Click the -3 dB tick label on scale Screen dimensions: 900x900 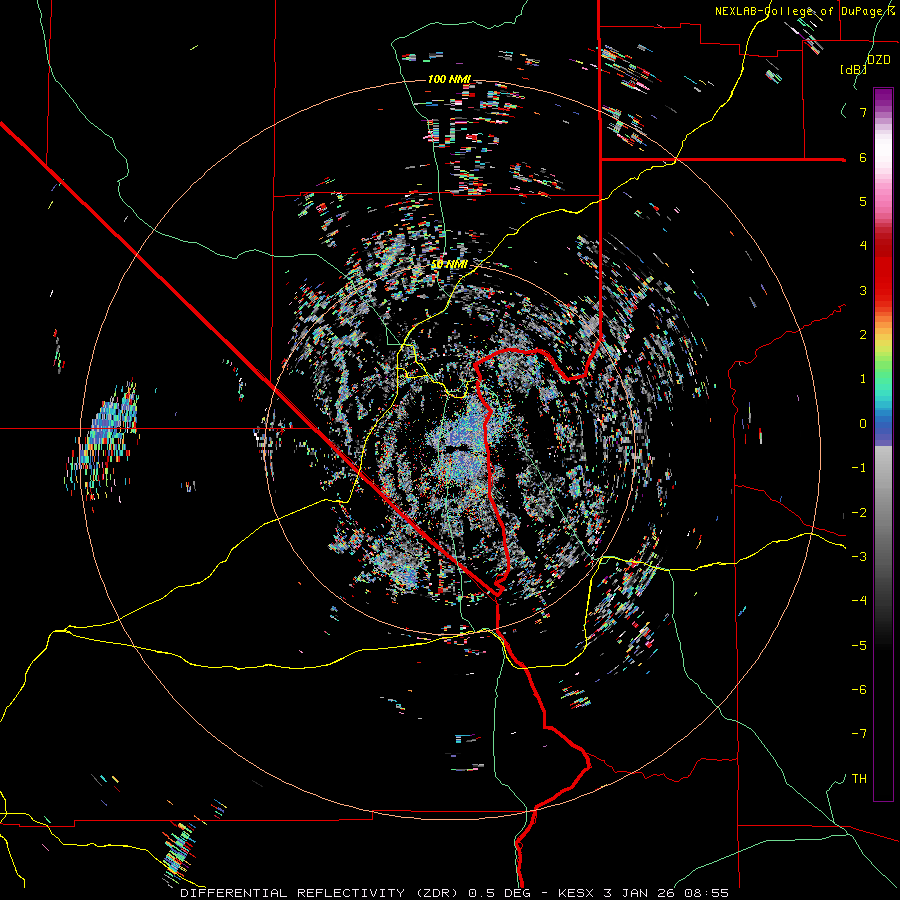click(x=859, y=557)
